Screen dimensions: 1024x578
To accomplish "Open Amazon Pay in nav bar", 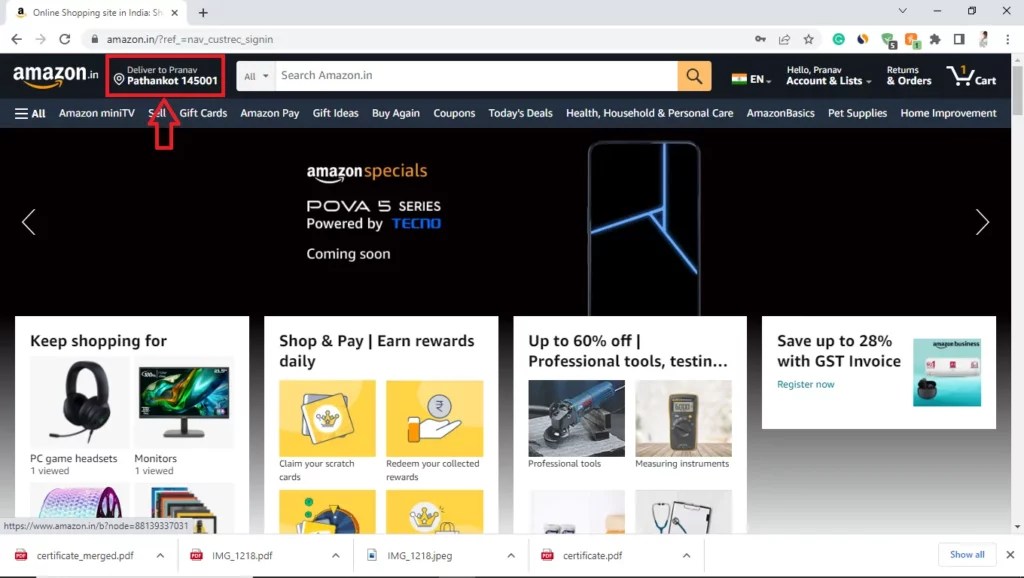I will (x=270, y=114).
